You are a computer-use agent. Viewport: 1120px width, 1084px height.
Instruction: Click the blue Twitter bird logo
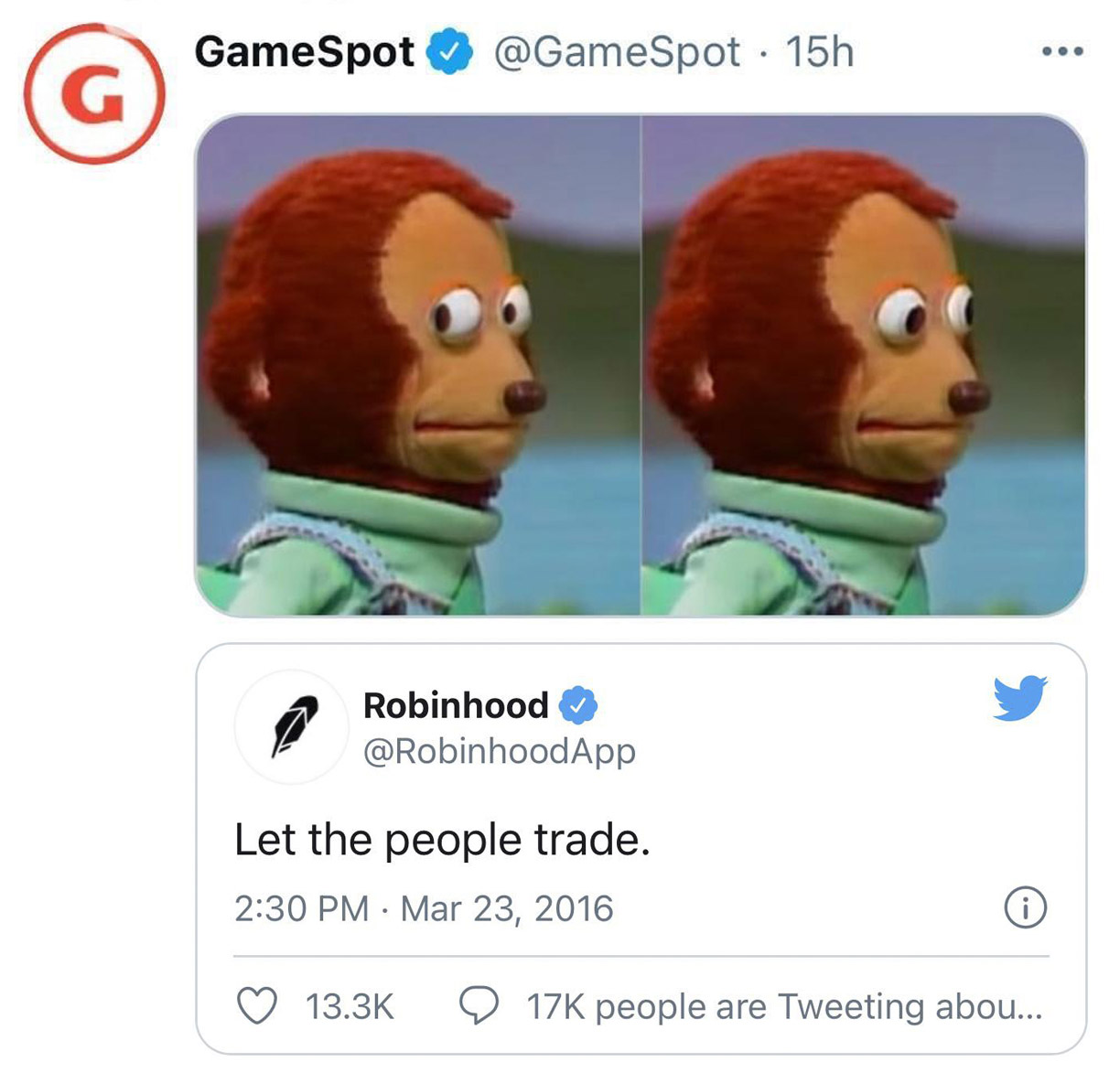[x=1020, y=699]
